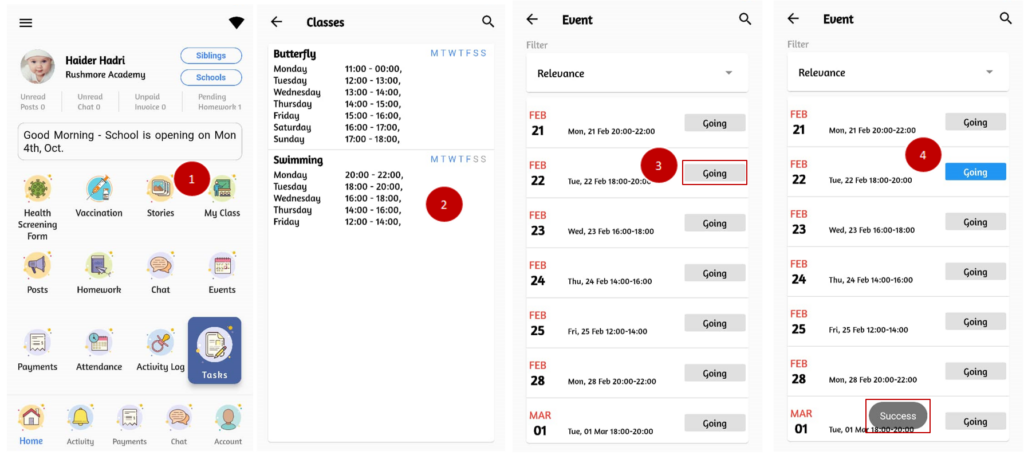The height and width of the screenshot is (459, 1024).
Task: Open the Activity Log icon
Action: pos(160,343)
